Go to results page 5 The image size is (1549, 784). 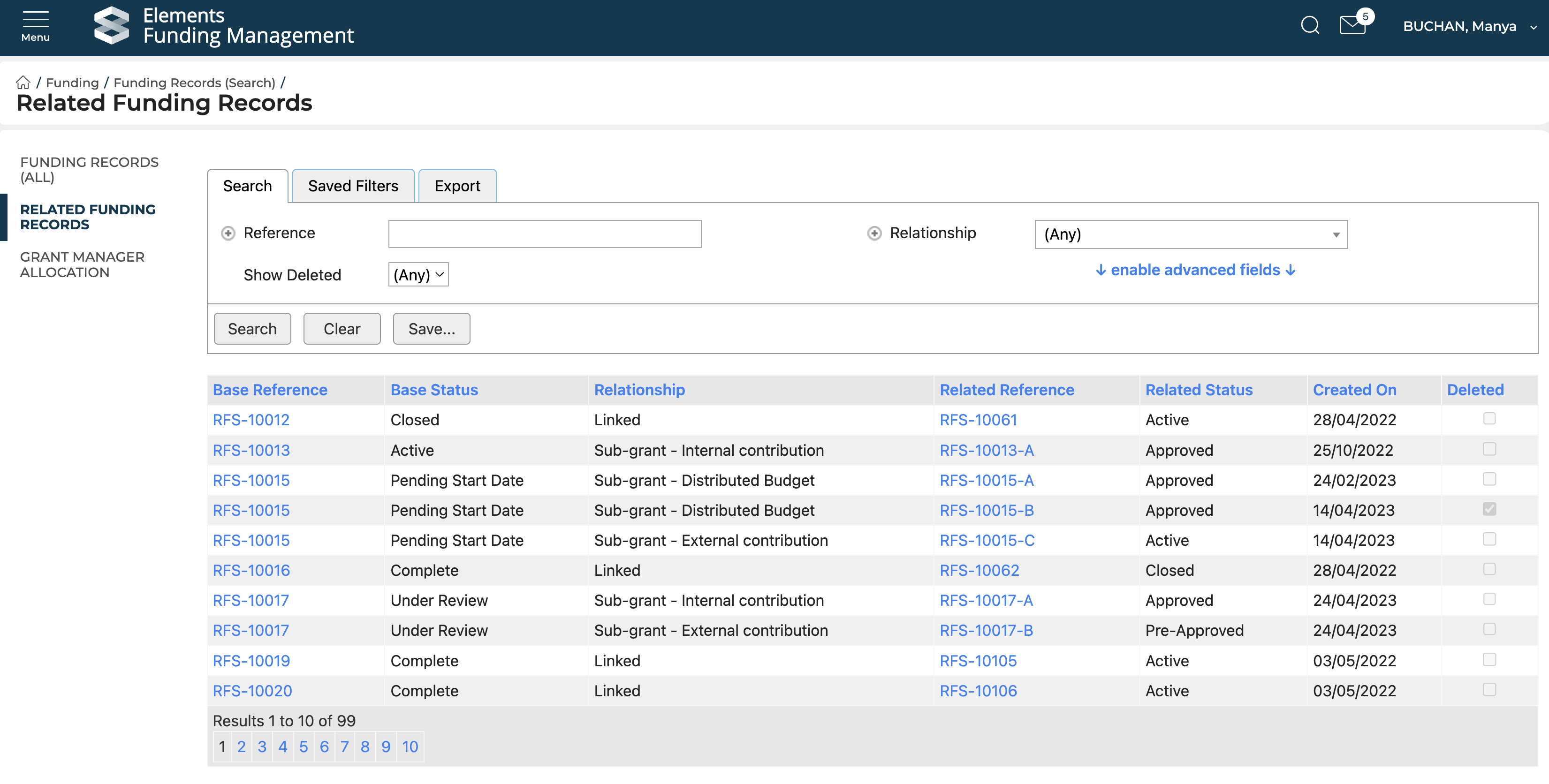point(303,747)
